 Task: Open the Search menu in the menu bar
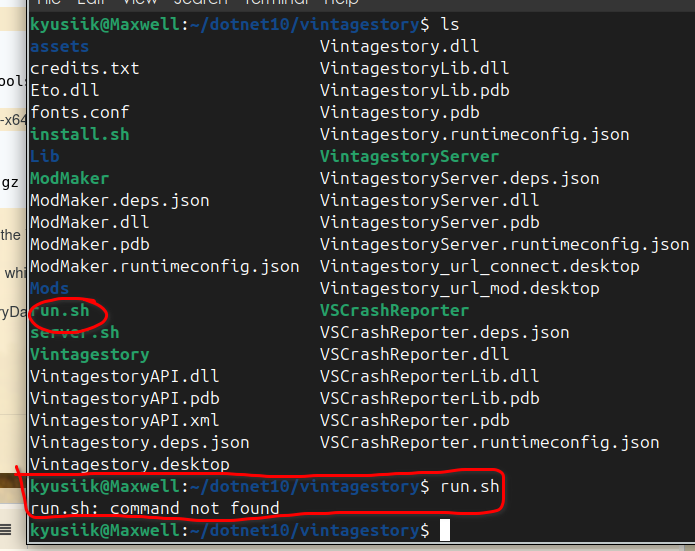pyautogui.click(x=200, y=3)
